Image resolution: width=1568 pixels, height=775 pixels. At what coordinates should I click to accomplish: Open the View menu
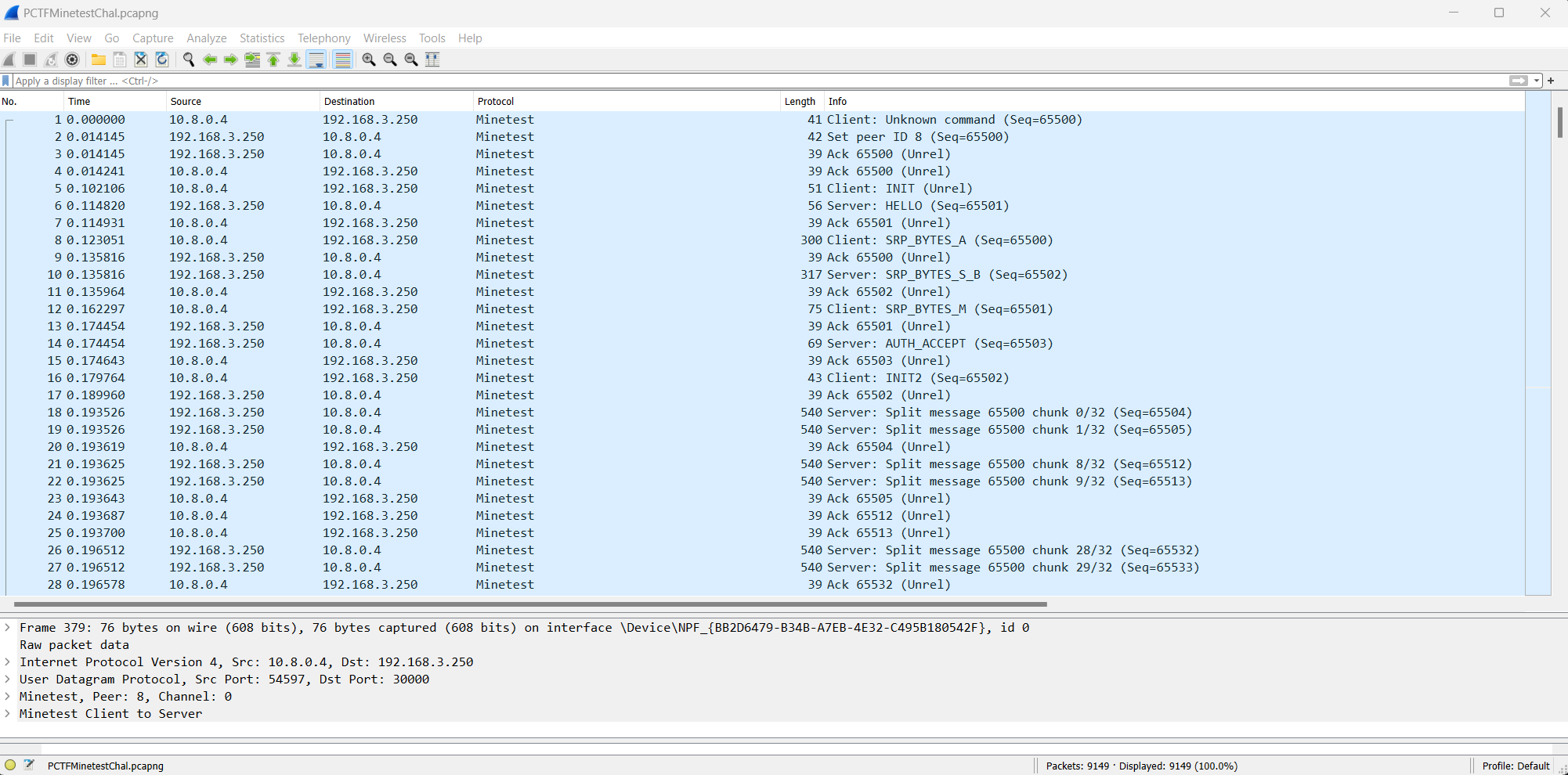point(79,38)
